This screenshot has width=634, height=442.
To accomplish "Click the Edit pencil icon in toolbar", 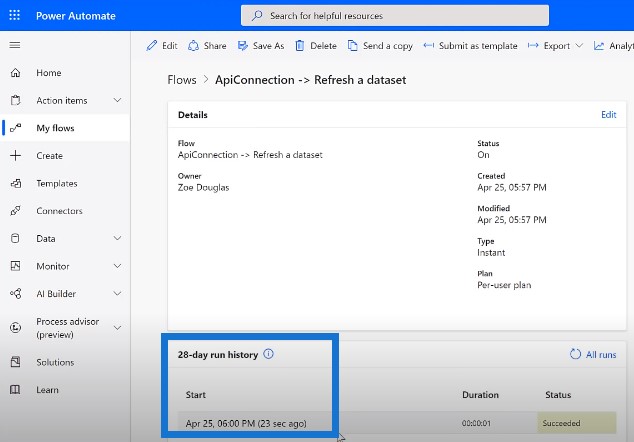I will click(152, 46).
